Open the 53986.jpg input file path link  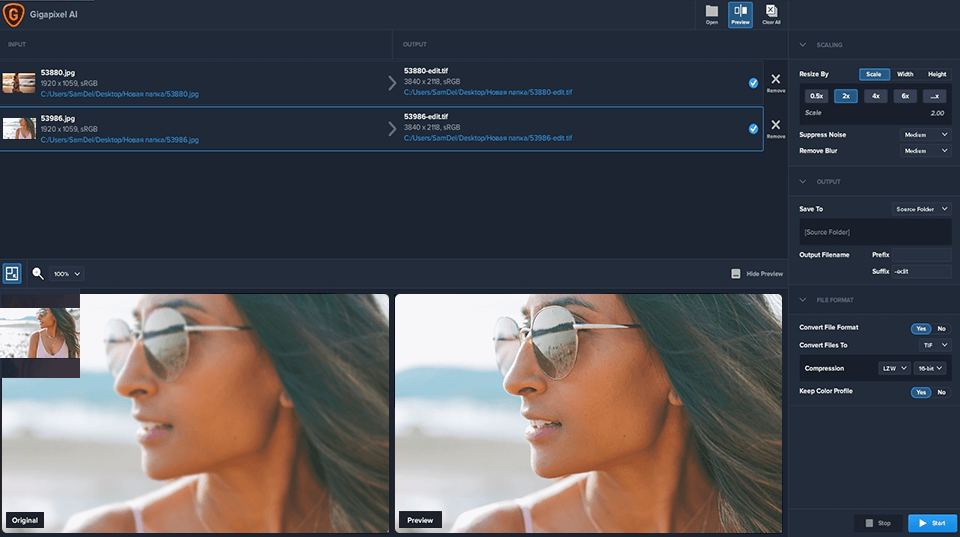tap(119, 140)
